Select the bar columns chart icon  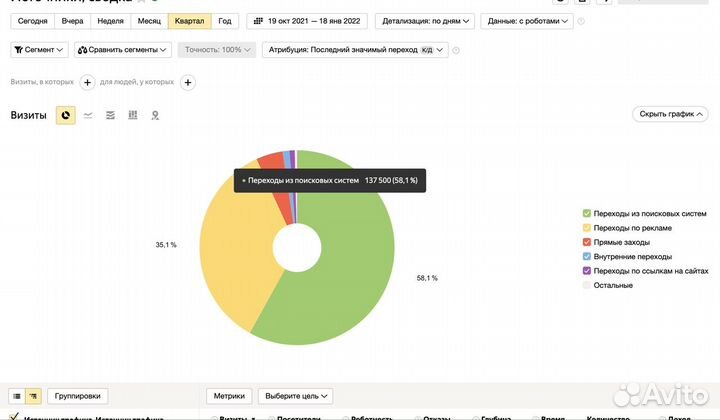point(132,115)
